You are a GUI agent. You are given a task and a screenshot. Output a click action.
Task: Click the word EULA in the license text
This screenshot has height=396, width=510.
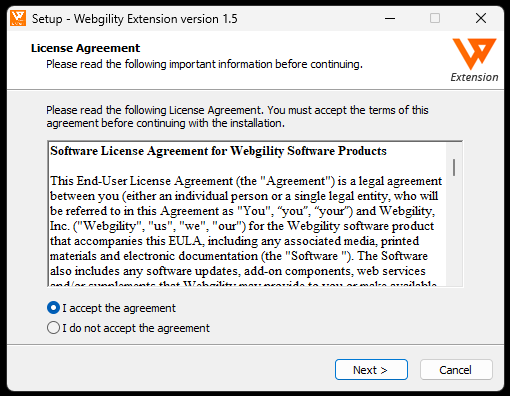(185, 241)
